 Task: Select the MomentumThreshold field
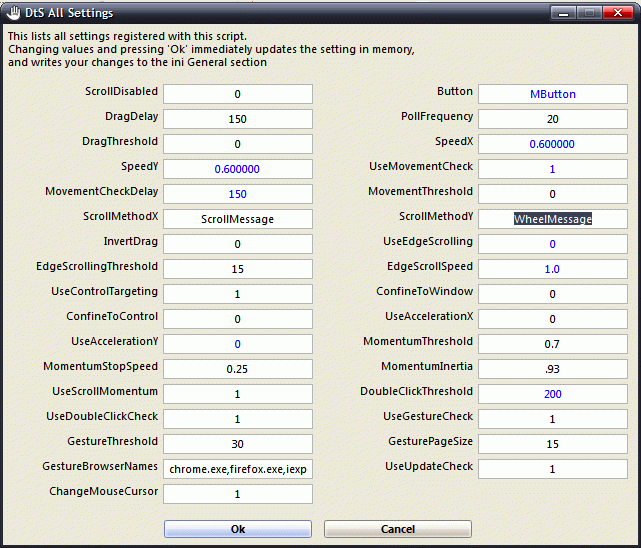[553, 344]
